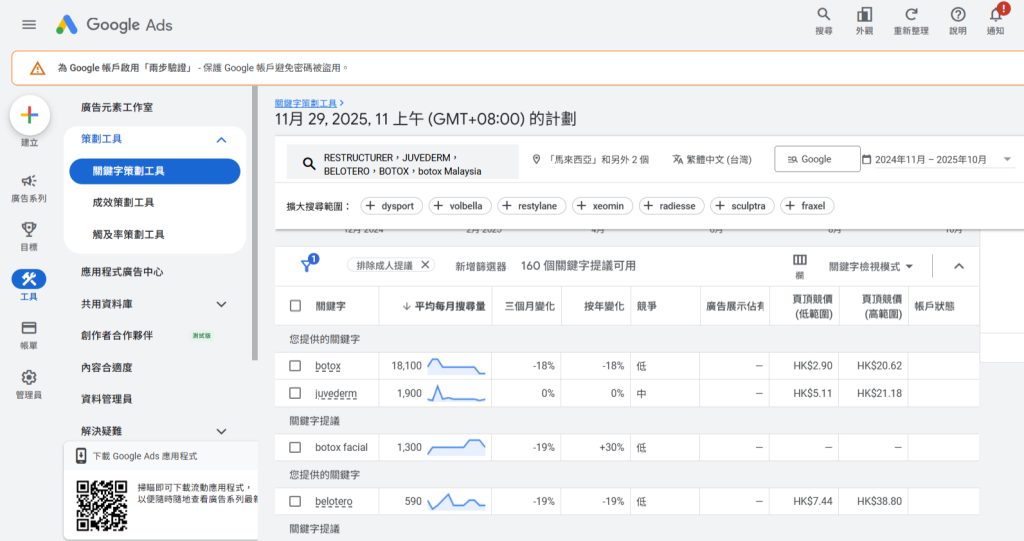The width and height of the screenshot is (1024, 541).
Task: Click the search magnifier icon in header
Action: click(x=823, y=14)
